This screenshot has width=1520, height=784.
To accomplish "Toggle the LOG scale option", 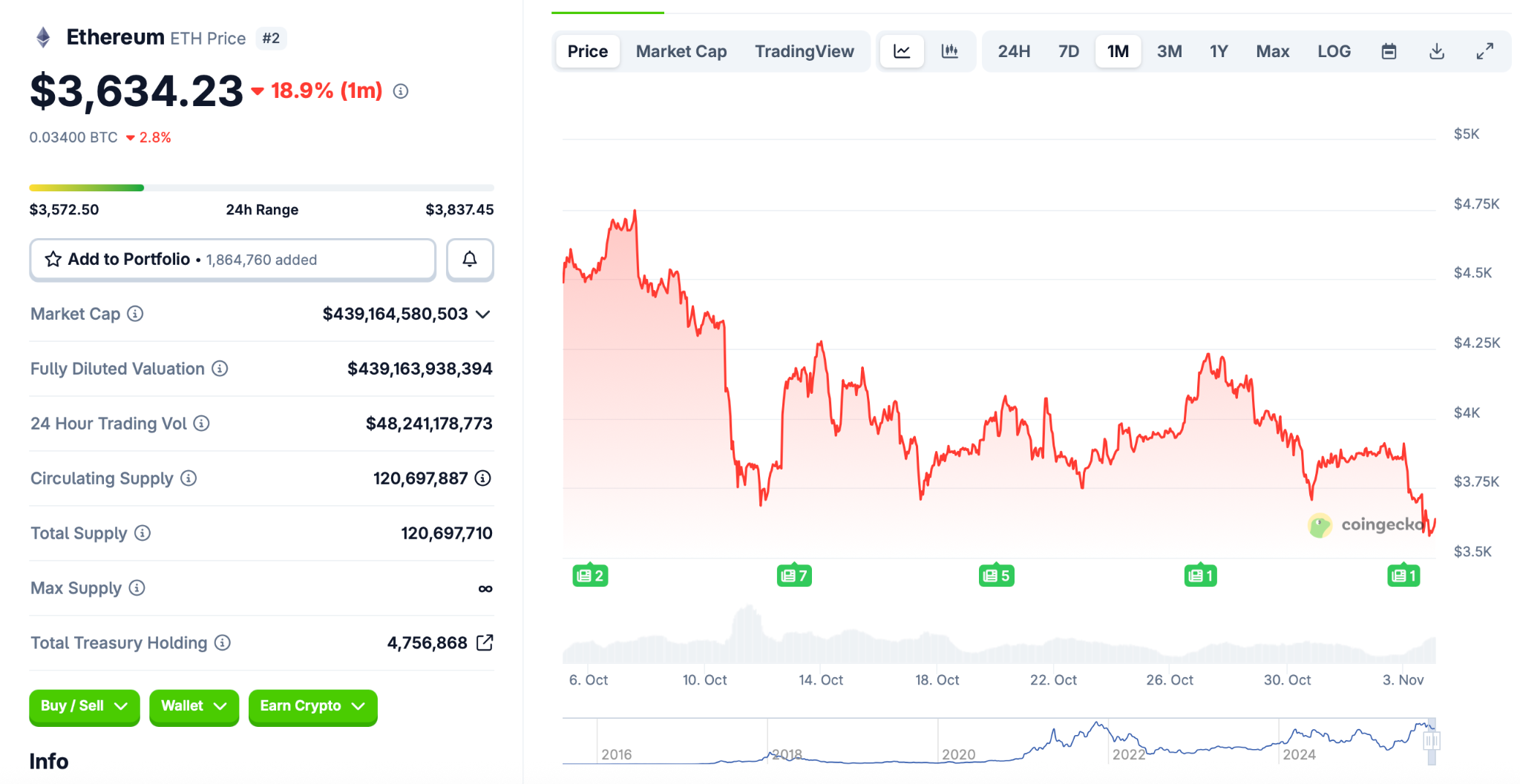I will (1334, 51).
